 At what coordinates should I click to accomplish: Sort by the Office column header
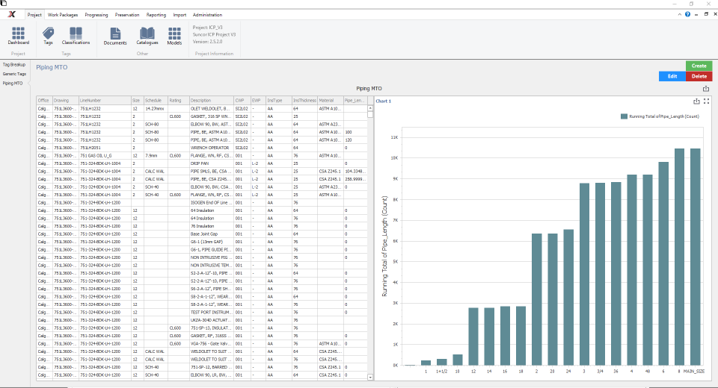click(x=44, y=100)
